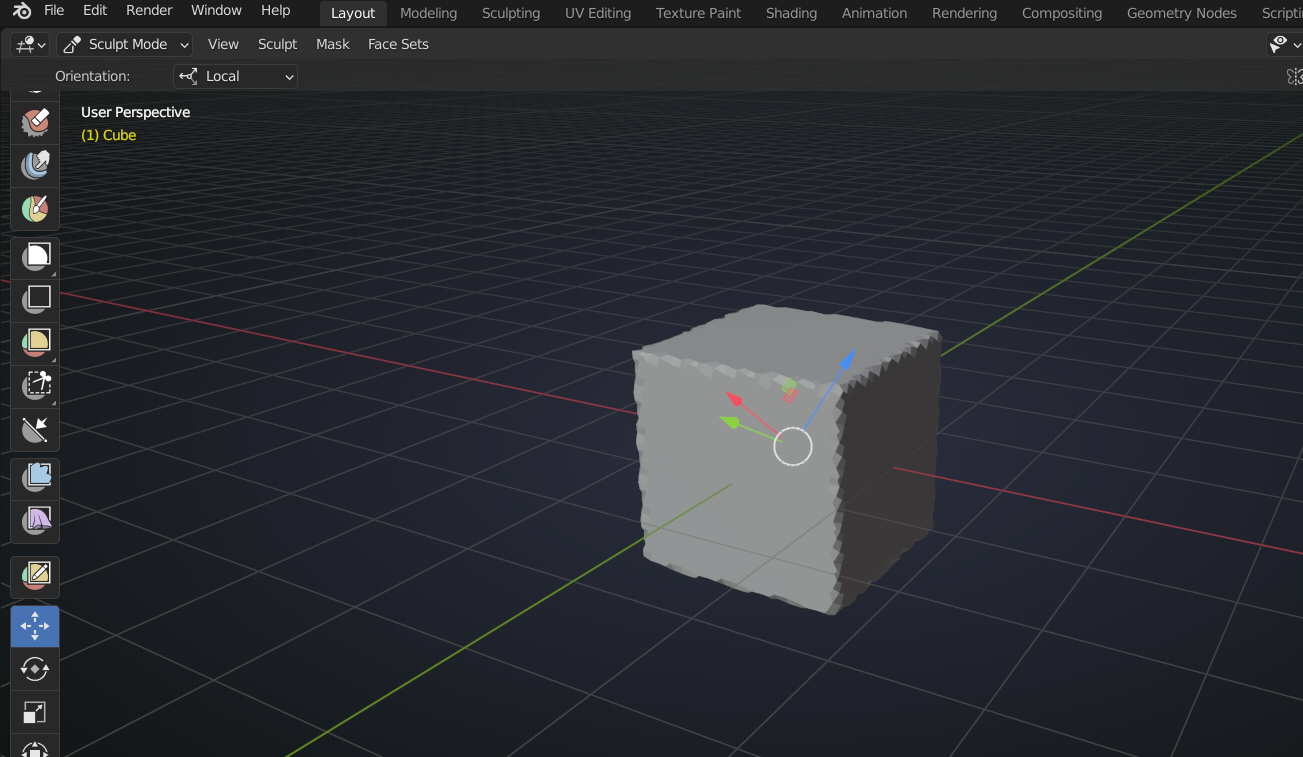
Task: Switch to the Animation workspace tab
Action: click(x=874, y=13)
